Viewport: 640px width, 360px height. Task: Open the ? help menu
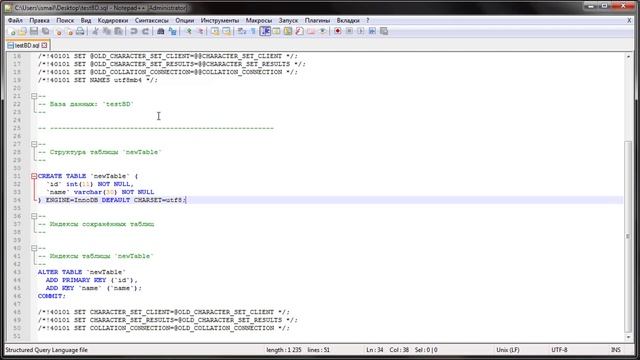pyautogui.click(x=367, y=20)
